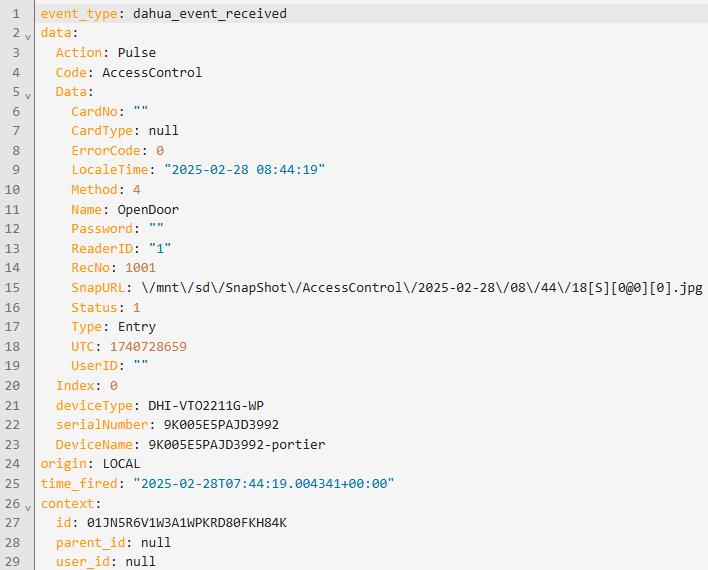Click the AccessControl code value

pos(152,72)
